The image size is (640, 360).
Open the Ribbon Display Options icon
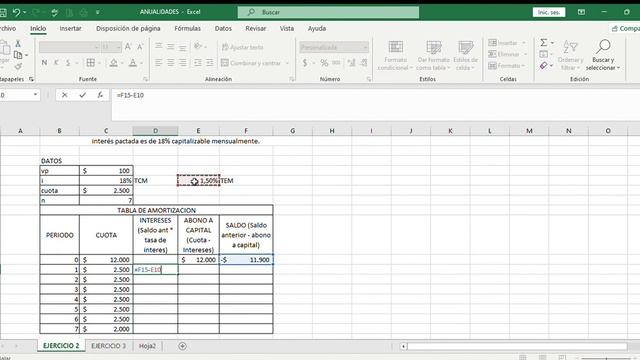pyautogui.click(x=581, y=12)
